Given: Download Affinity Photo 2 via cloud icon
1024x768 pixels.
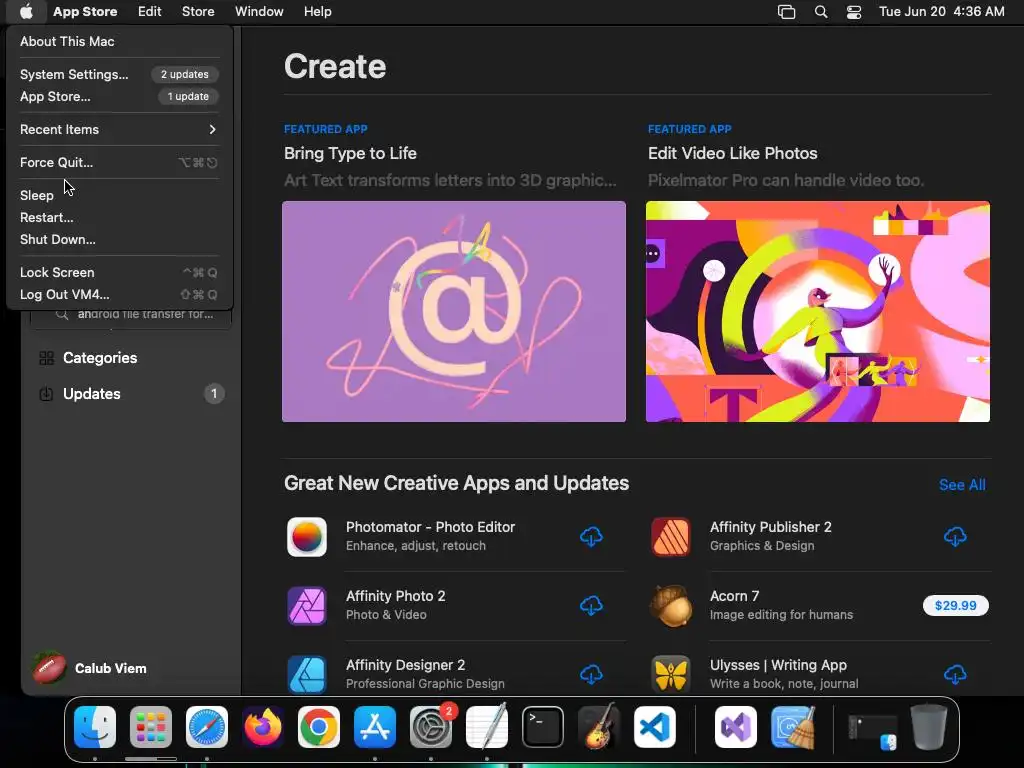Looking at the screenshot, I should click(591, 605).
